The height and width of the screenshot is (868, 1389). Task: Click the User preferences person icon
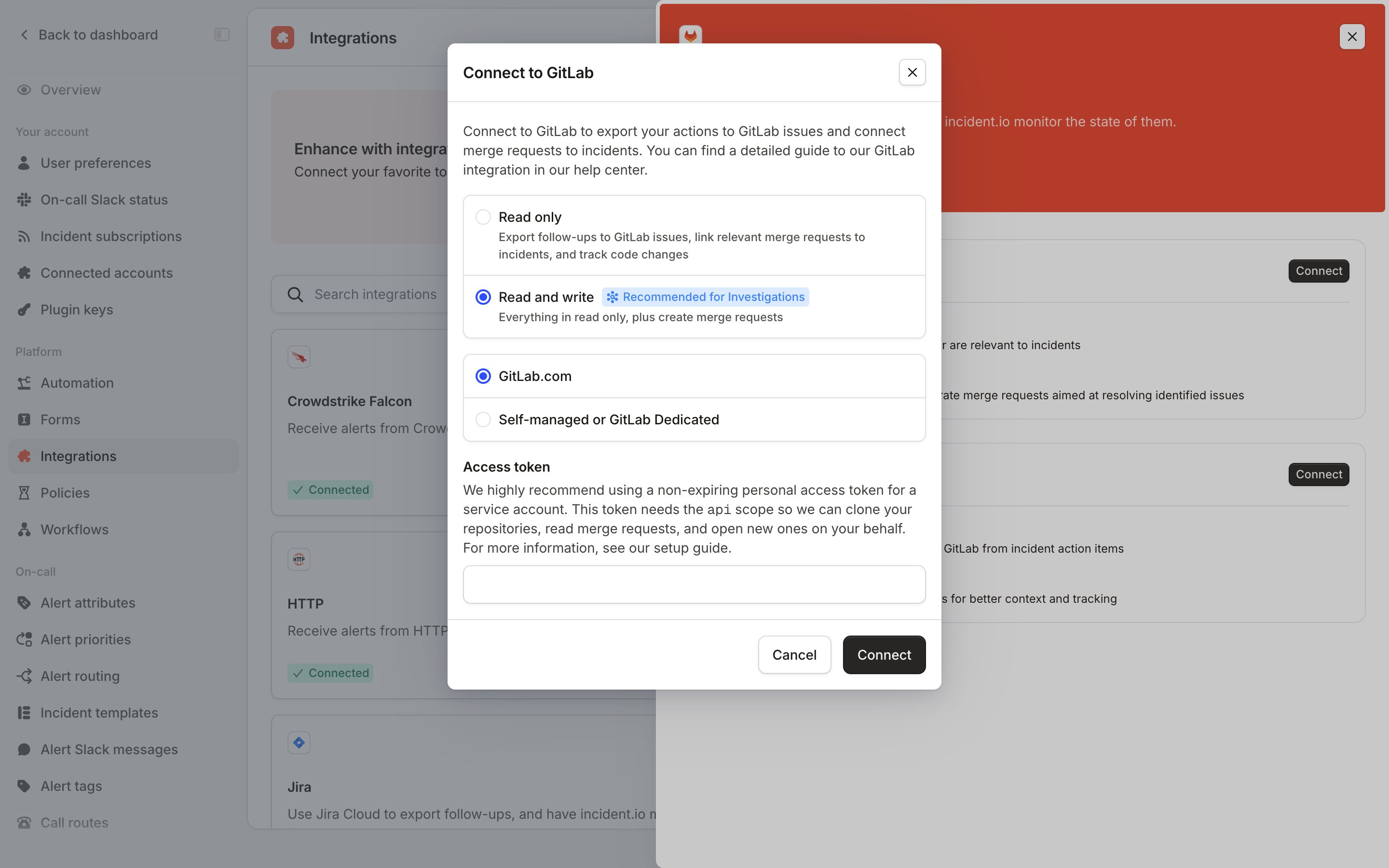coord(24,163)
